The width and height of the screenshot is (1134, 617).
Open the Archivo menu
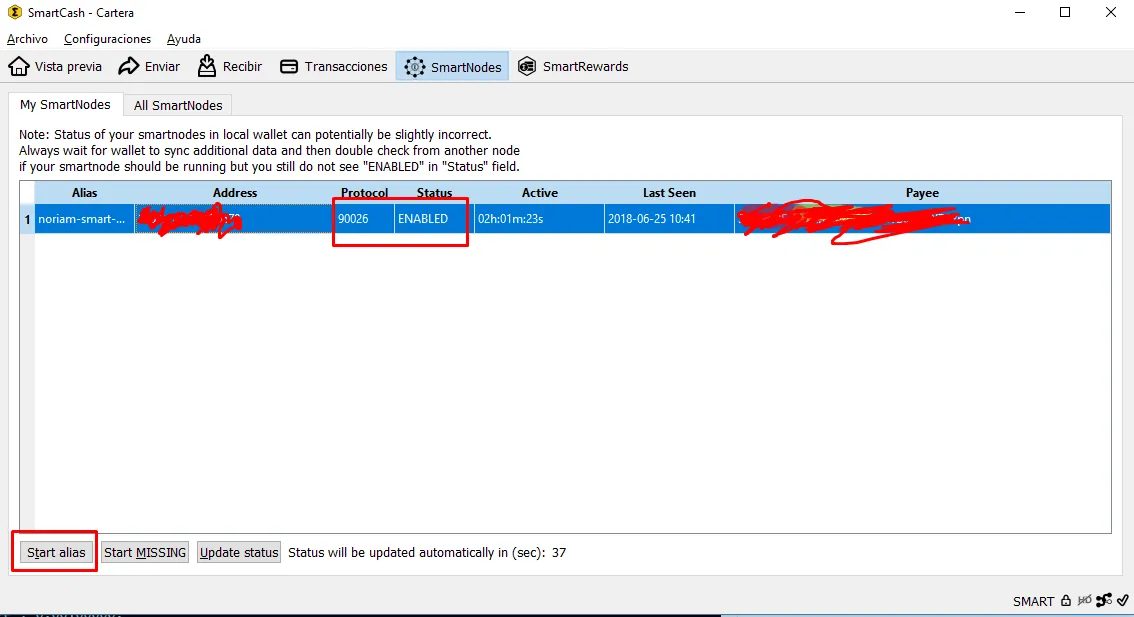pyautogui.click(x=27, y=39)
